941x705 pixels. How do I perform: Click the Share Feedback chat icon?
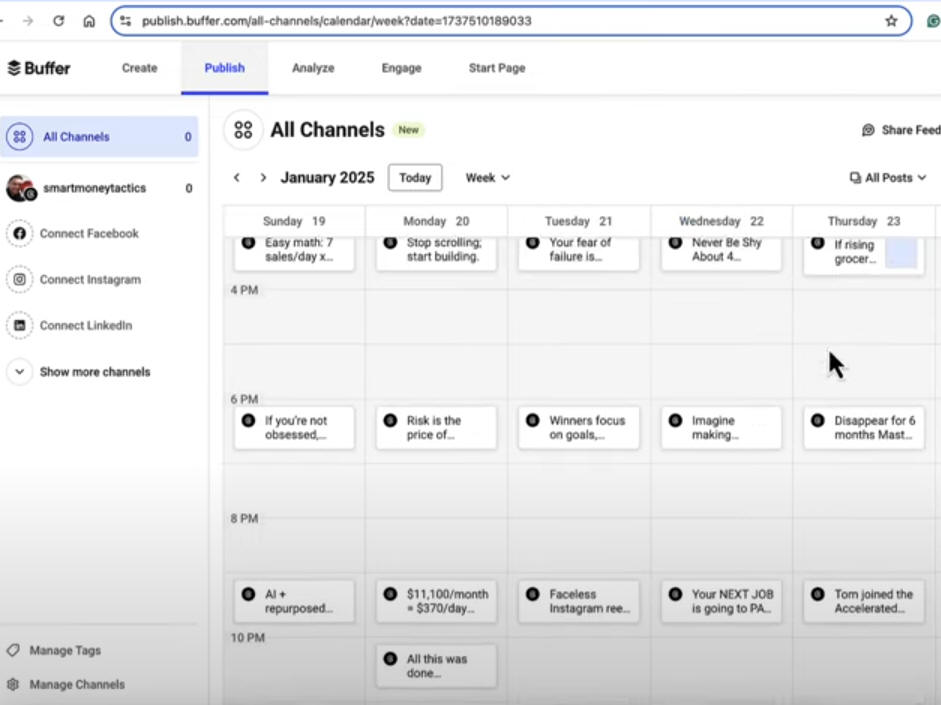click(x=868, y=130)
